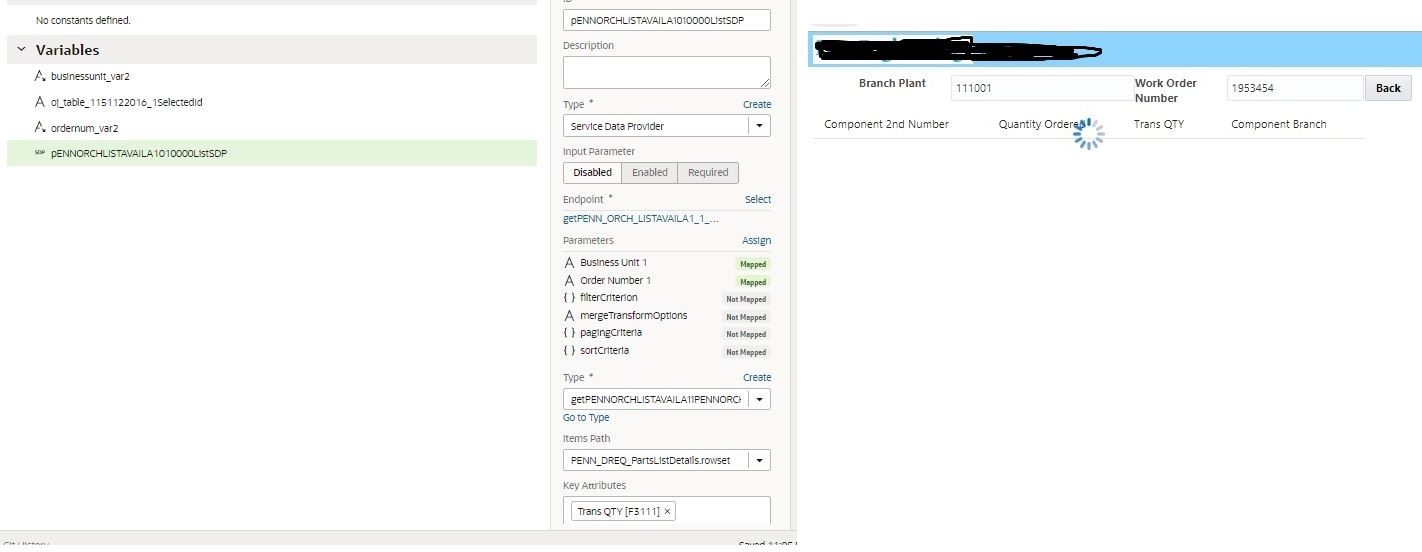Set Input Parameter to Enabled
This screenshot has height=552, width=1422.
649,172
